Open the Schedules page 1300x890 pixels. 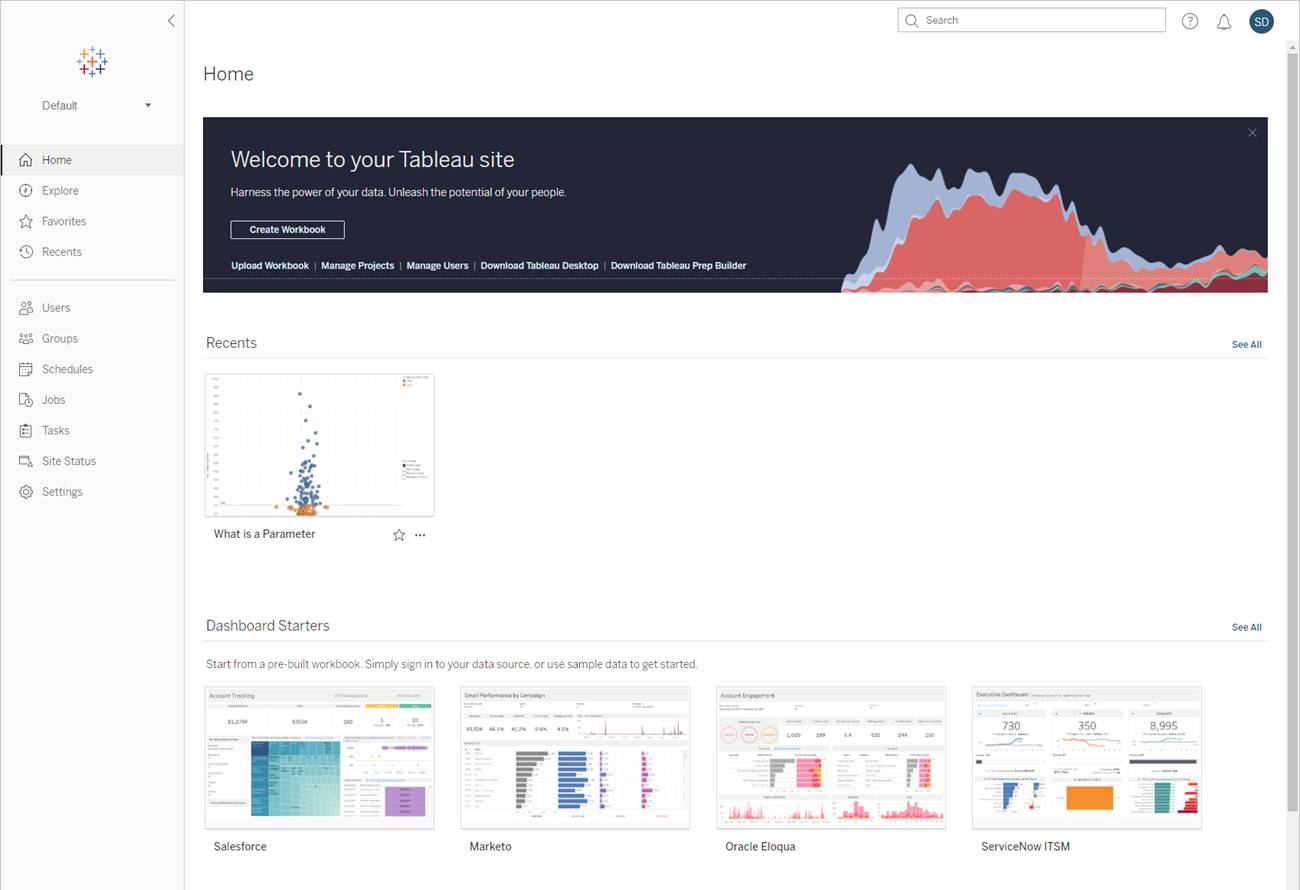[x=67, y=369]
